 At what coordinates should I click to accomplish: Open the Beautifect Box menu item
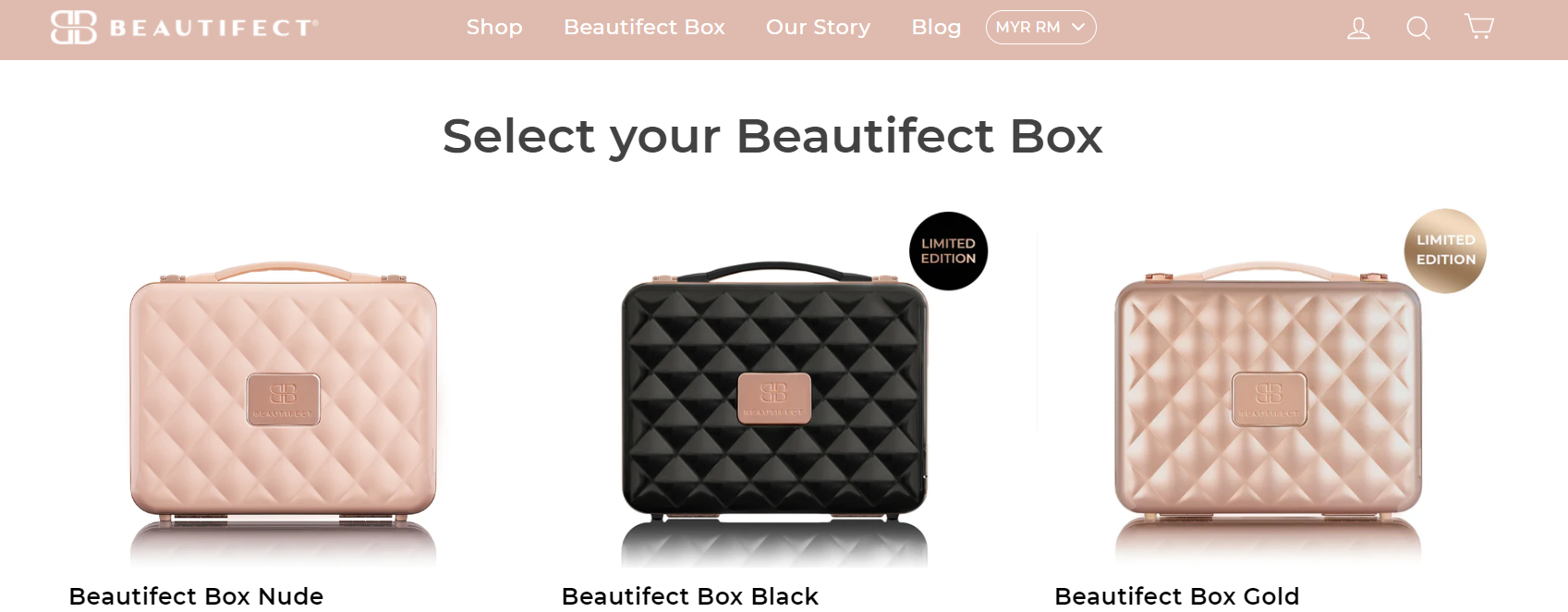pos(644,28)
